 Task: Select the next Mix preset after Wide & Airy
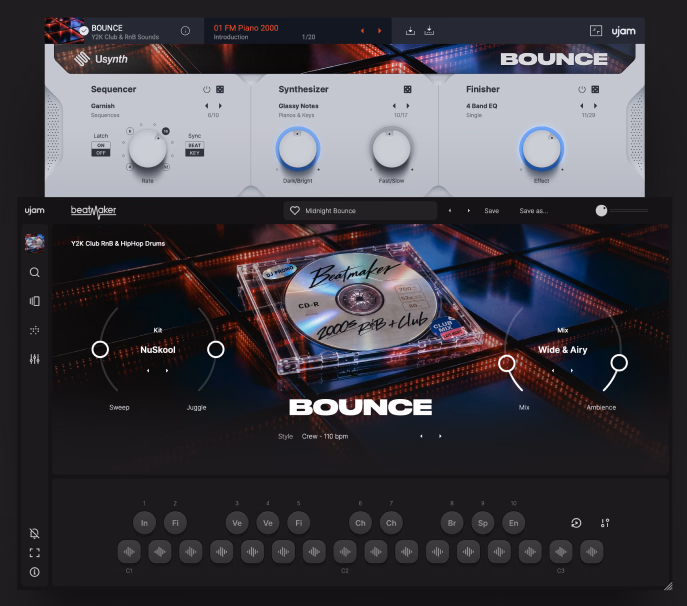coord(572,371)
